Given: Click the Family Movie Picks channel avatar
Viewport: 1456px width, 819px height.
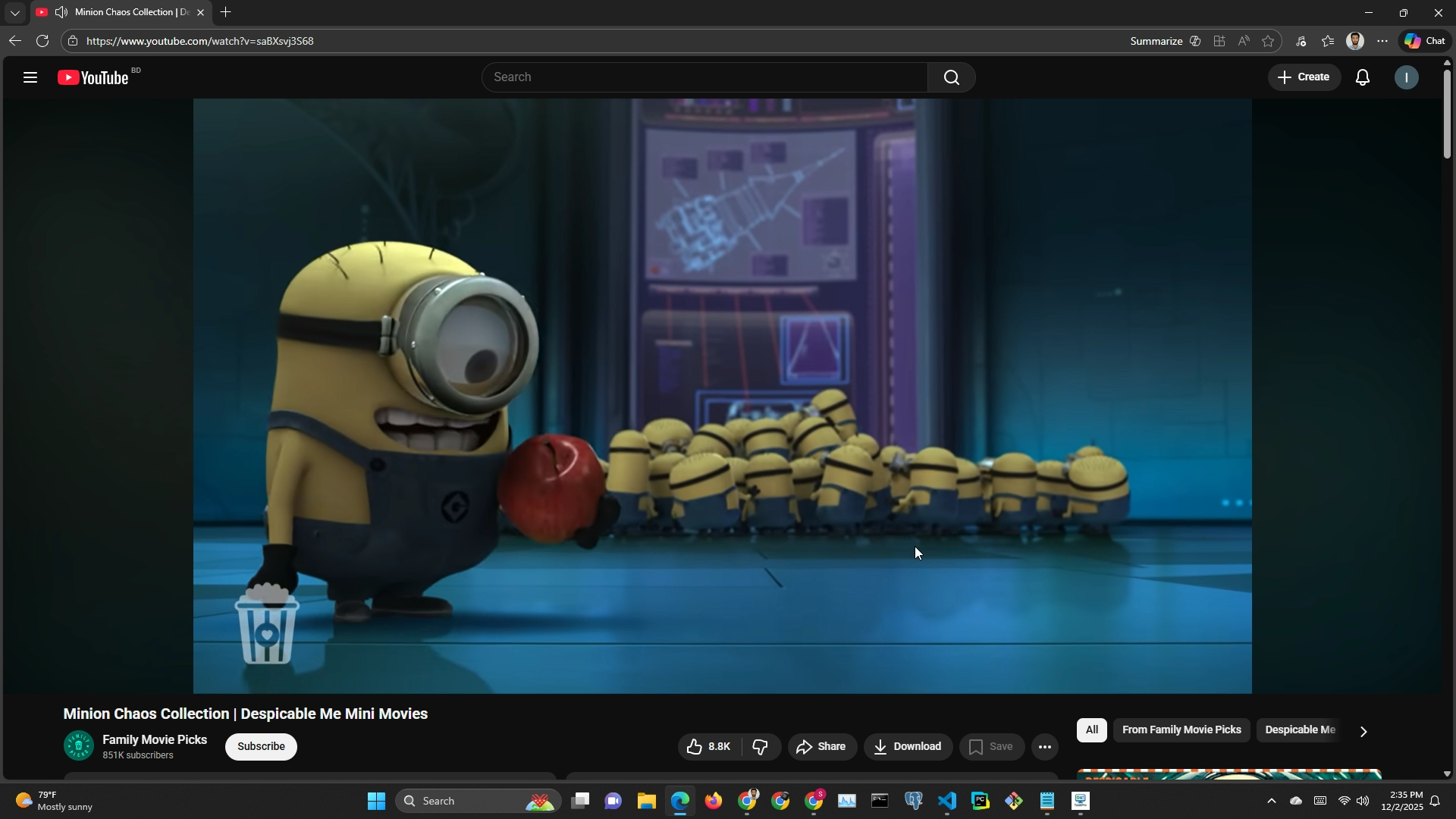Looking at the screenshot, I should 78,746.
